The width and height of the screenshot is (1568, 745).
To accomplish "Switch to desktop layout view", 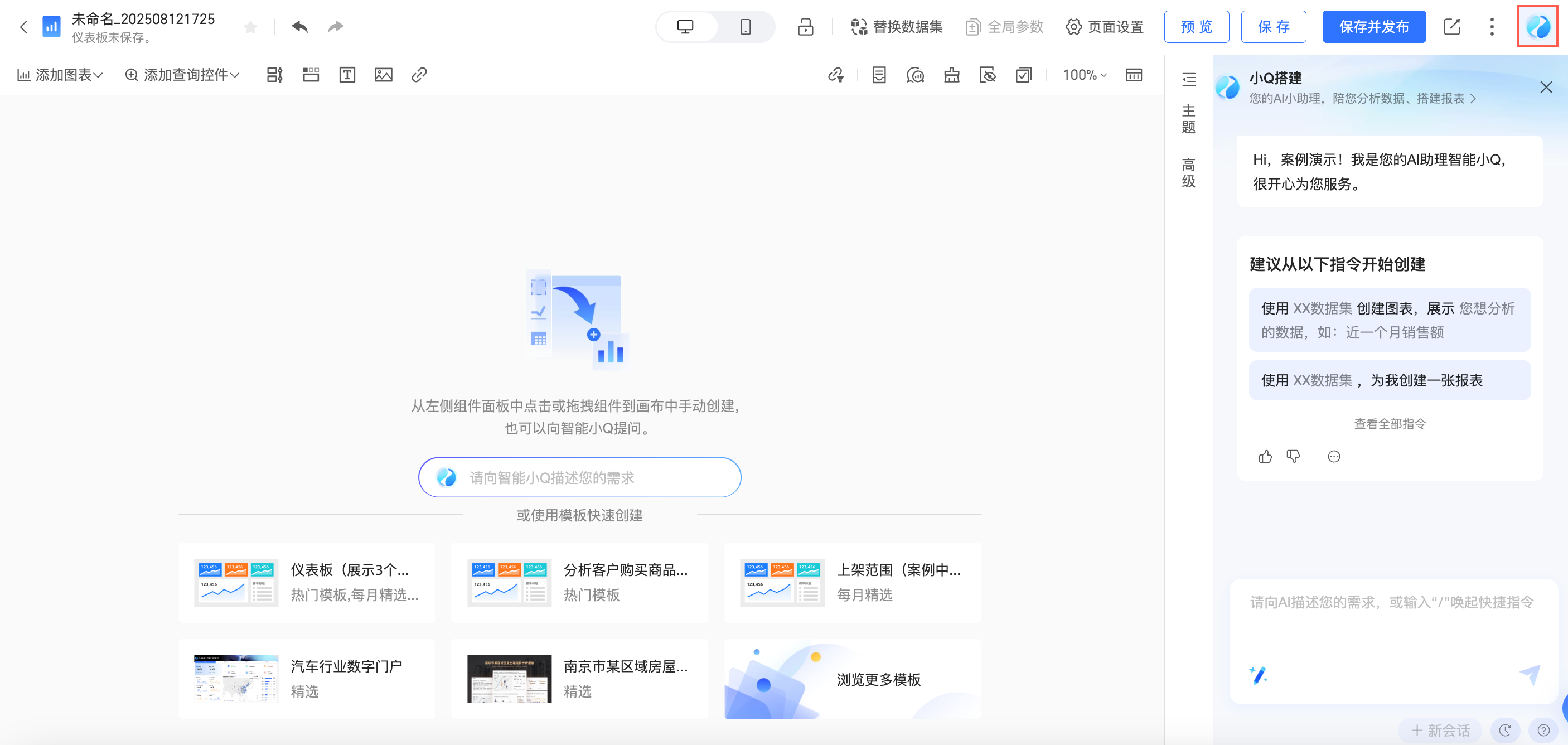I will coord(685,27).
